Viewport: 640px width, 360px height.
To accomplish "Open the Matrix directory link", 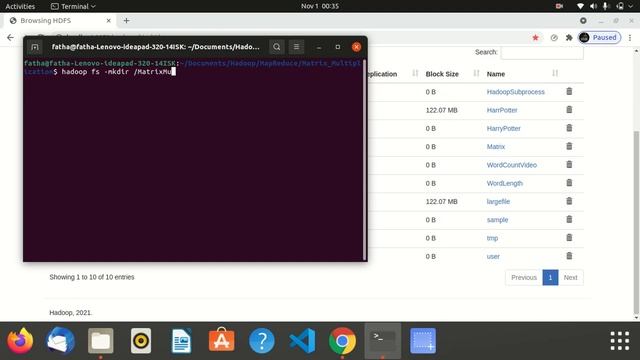I will point(496,147).
